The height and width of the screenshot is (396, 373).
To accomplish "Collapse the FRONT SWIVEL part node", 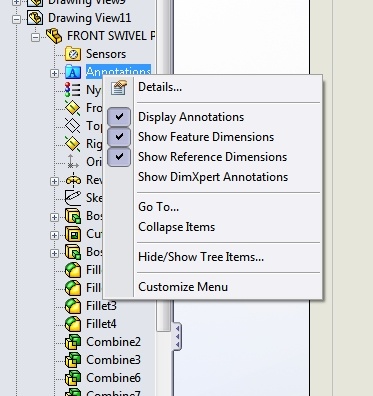I will coord(35,37).
